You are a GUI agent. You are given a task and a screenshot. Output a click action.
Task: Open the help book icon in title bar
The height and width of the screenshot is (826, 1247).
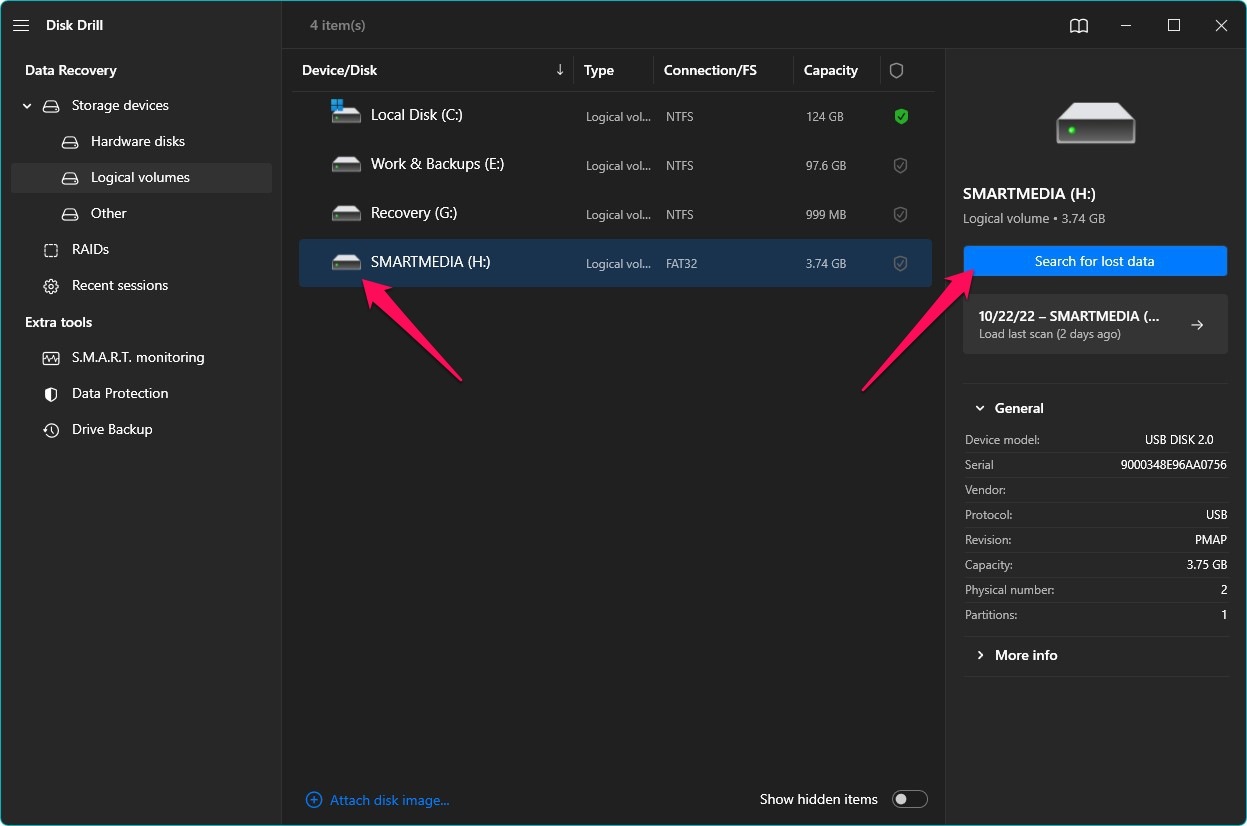pyautogui.click(x=1079, y=26)
